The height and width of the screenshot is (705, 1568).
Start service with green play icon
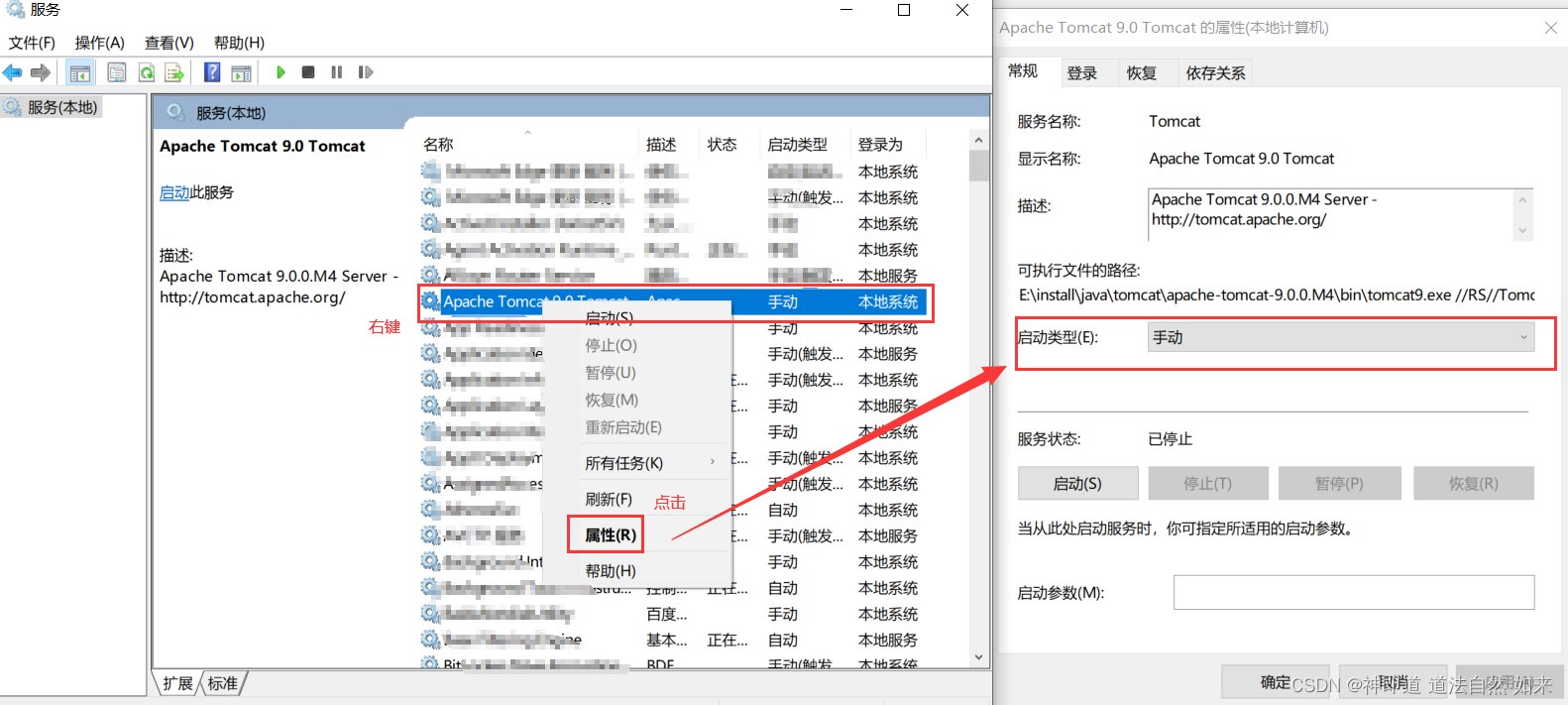click(280, 72)
